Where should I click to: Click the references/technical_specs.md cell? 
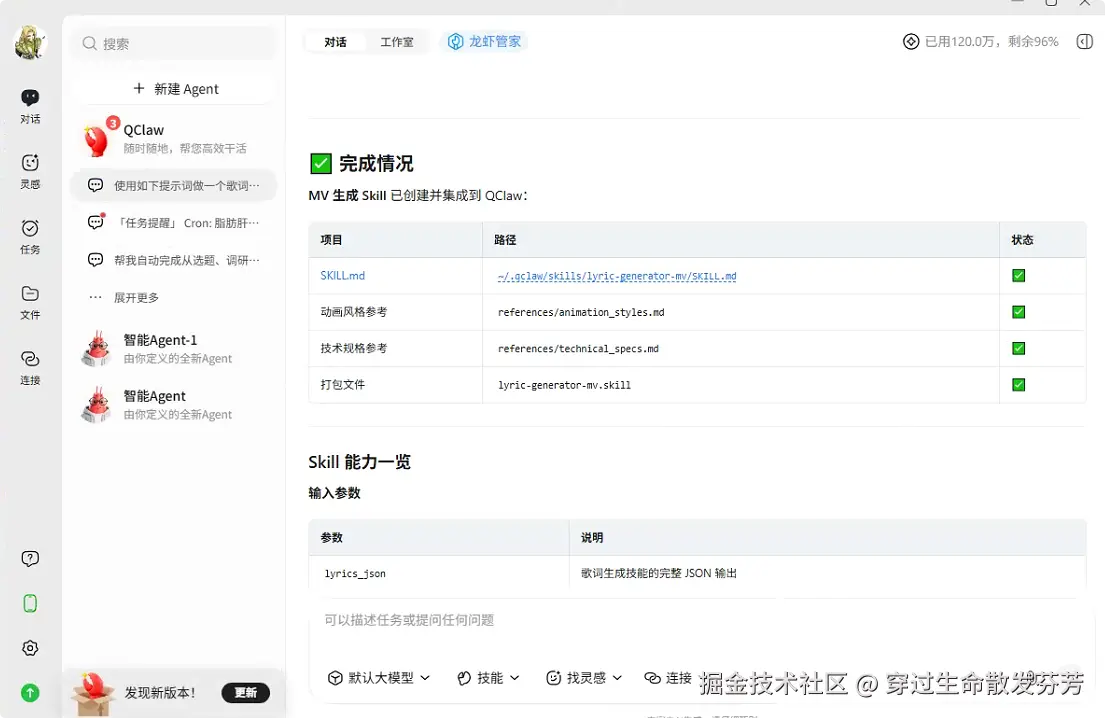tap(578, 349)
